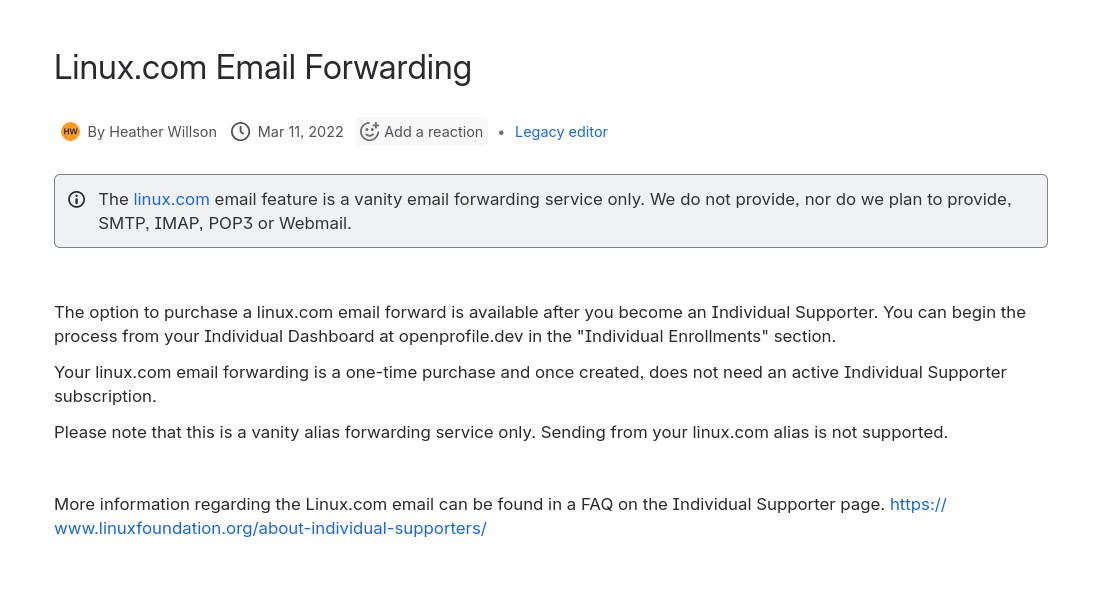The width and height of the screenshot is (1102, 591).
Task: Open the linuxfoundation.org individual supporters URL
Action: (x=270, y=528)
